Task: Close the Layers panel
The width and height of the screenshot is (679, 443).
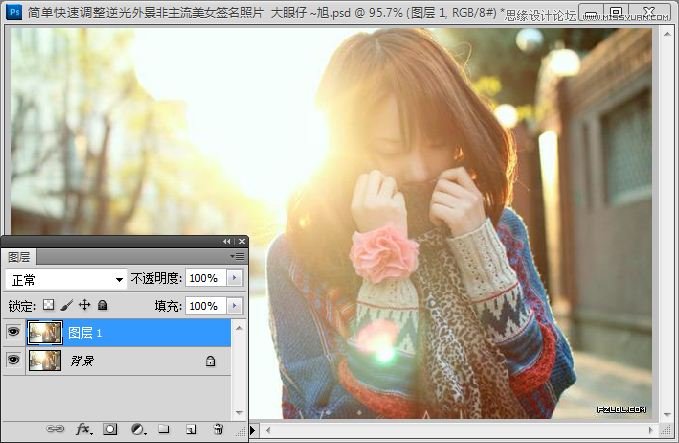Action: pos(242,242)
